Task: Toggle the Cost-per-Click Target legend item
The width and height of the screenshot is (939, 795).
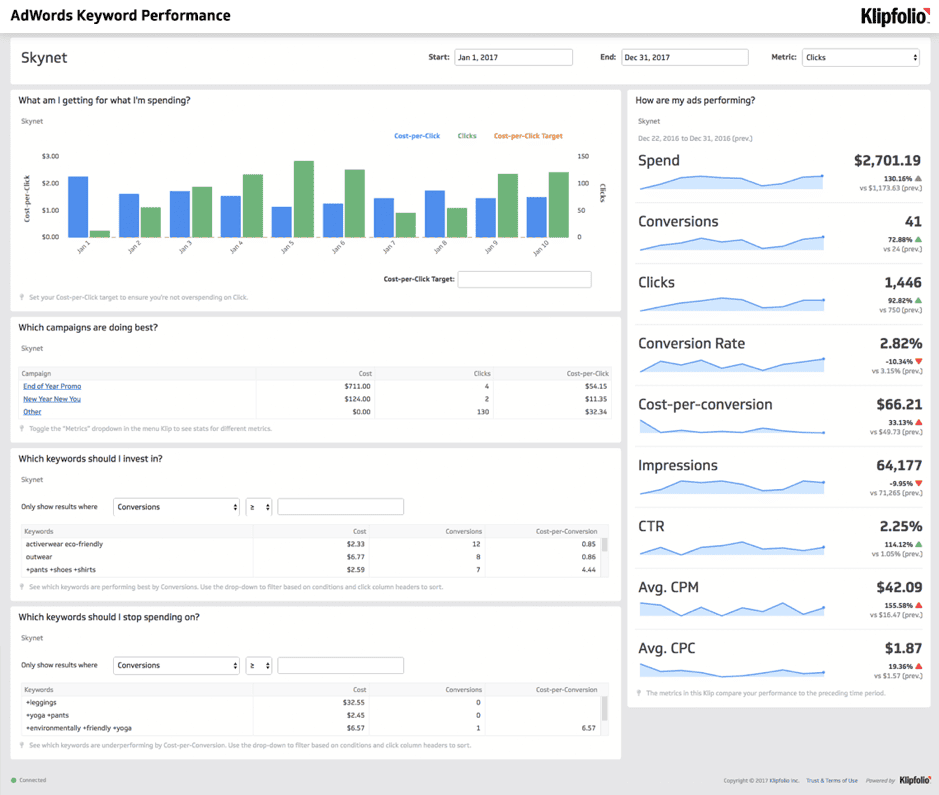Action: click(527, 136)
